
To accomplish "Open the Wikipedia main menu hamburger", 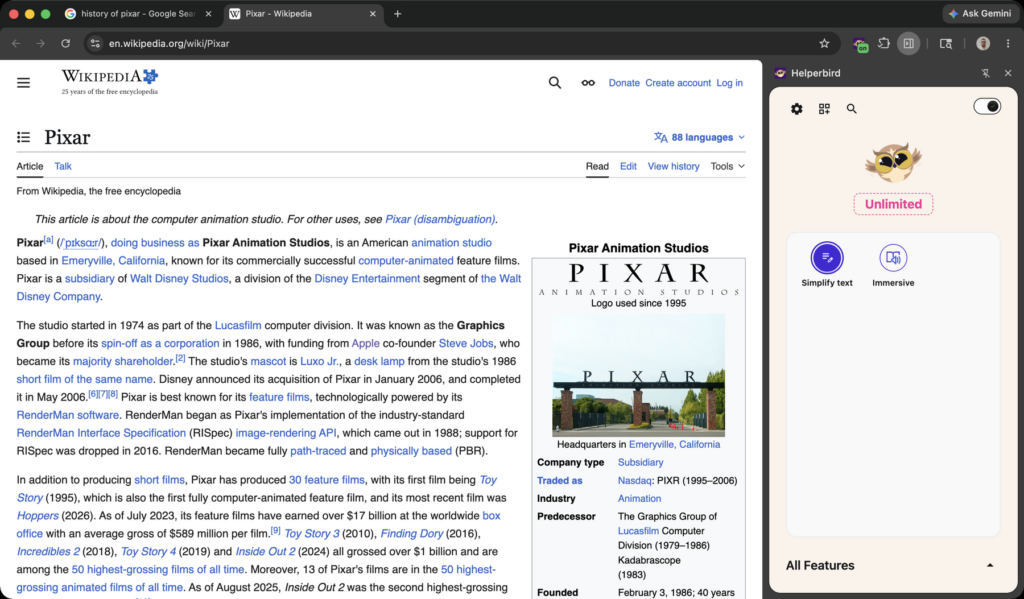I will point(24,83).
